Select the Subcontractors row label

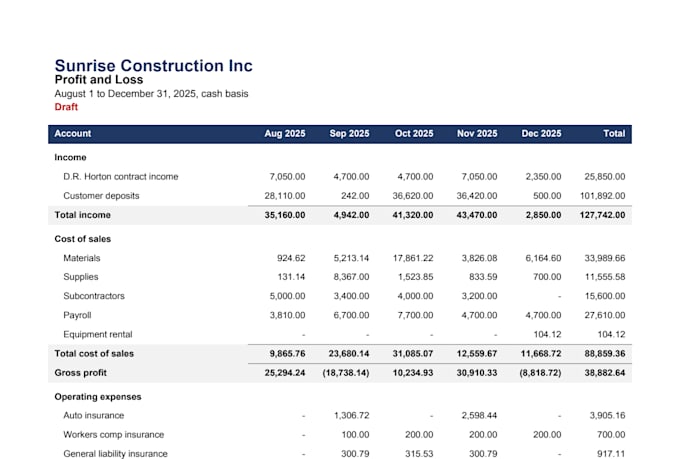pos(94,296)
